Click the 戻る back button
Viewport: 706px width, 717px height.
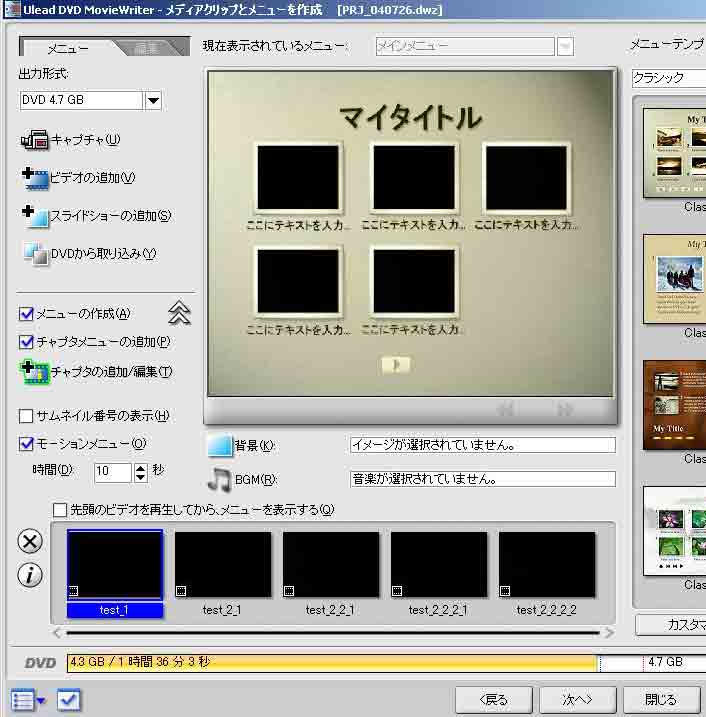[x=493, y=699]
